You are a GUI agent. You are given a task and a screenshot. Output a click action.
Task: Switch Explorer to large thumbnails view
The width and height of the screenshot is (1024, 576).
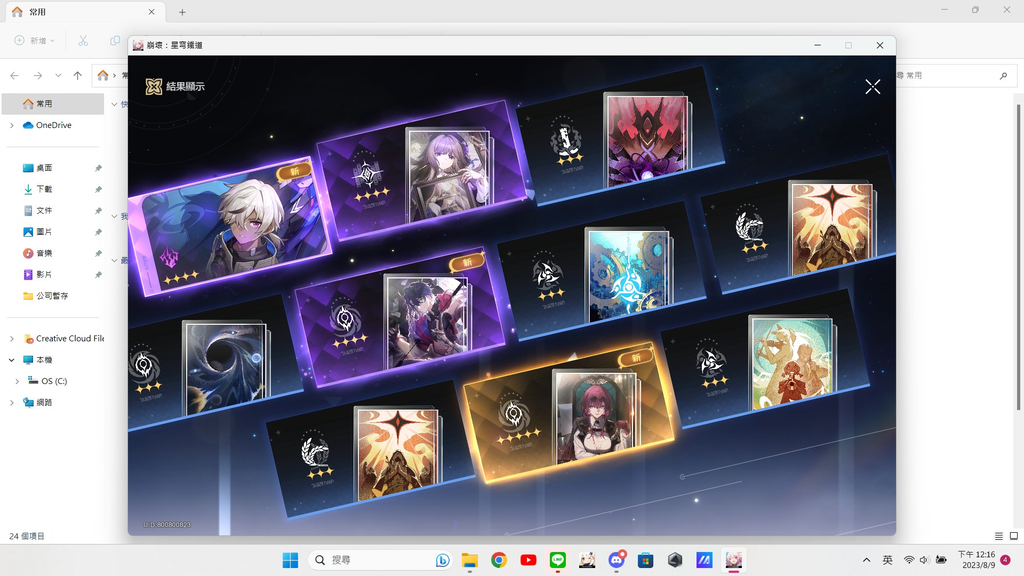[x=1014, y=536]
